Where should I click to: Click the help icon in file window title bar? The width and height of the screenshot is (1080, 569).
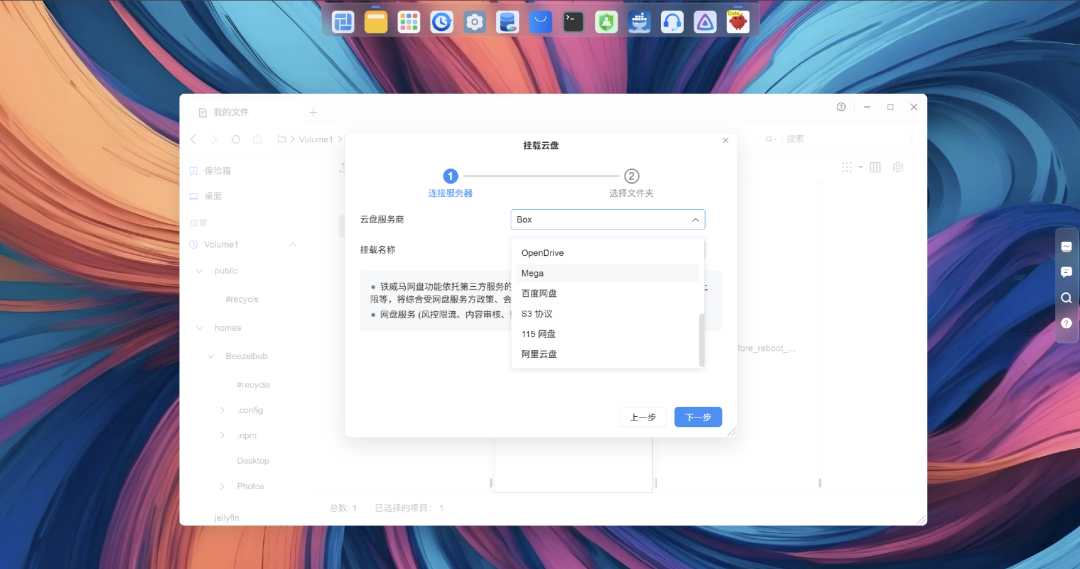[x=841, y=107]
